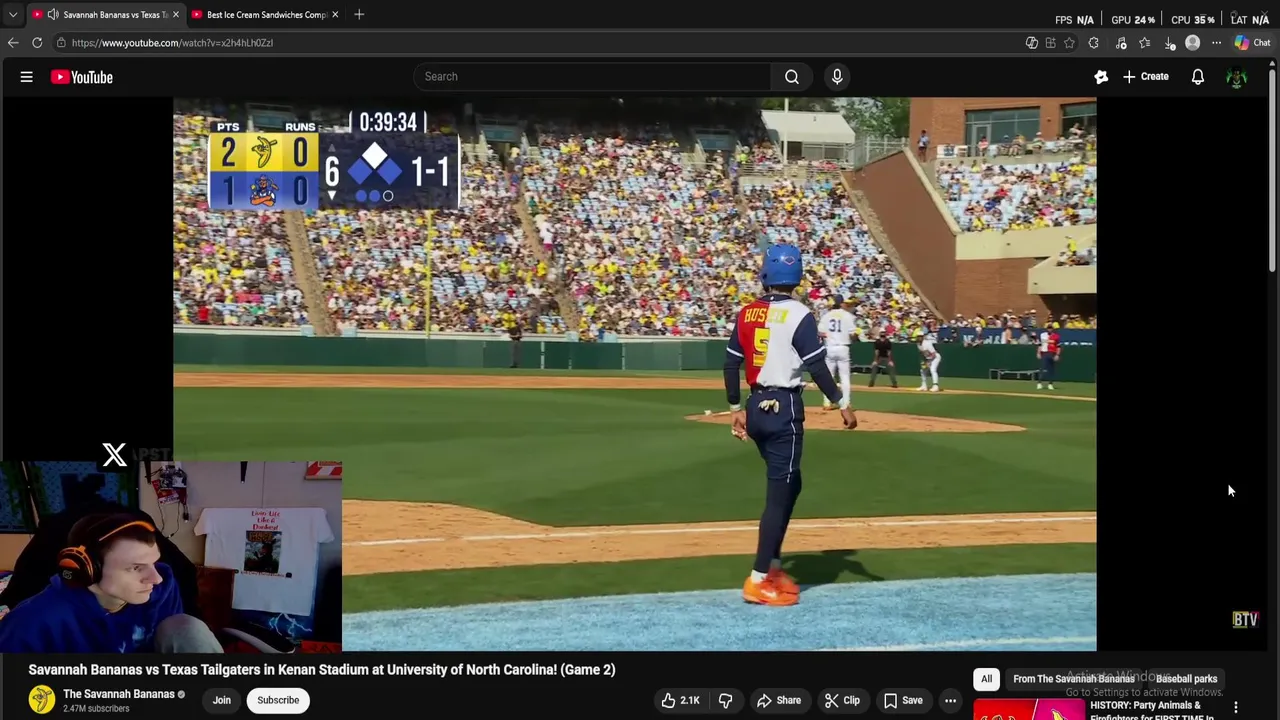Image resolution: width=1280 pixels, height=720 pixels.
Task: Open the favorites list icon
Action: coord(1145,43)
